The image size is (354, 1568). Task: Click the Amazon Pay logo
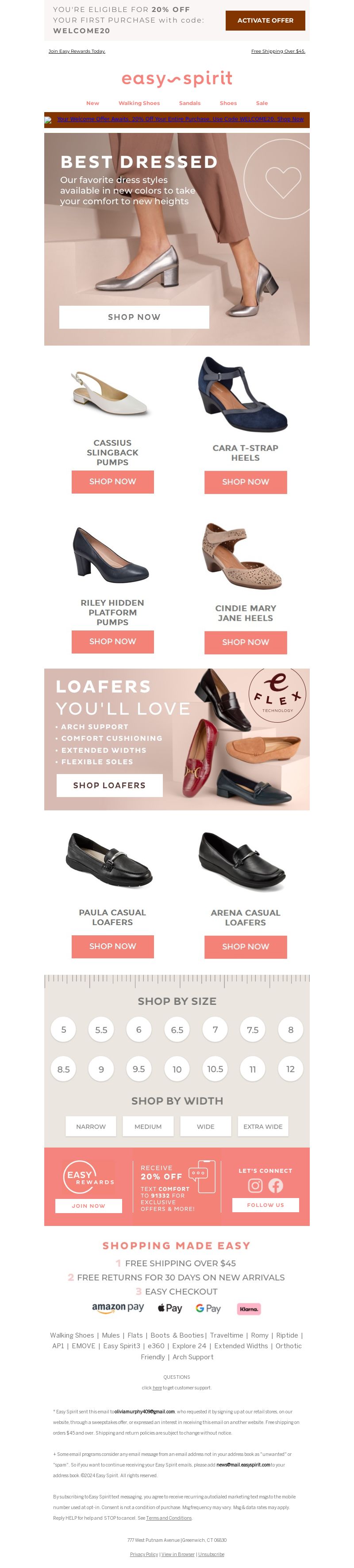pyautogui.click(x=118, y=1307)
